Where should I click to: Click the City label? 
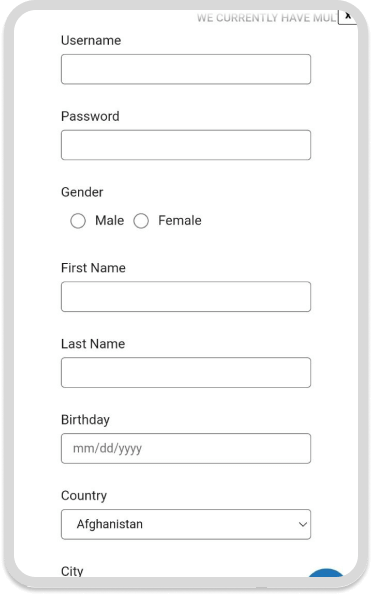(72, 571)
